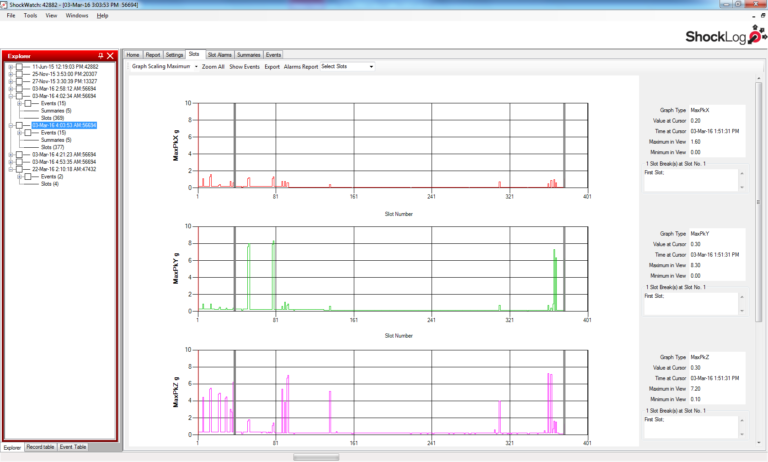The height and width of the screenshot is (462, 768).
Task: Switch to the Slot Alarms tab
Action: pyautogui.click(x=219, y=55)
